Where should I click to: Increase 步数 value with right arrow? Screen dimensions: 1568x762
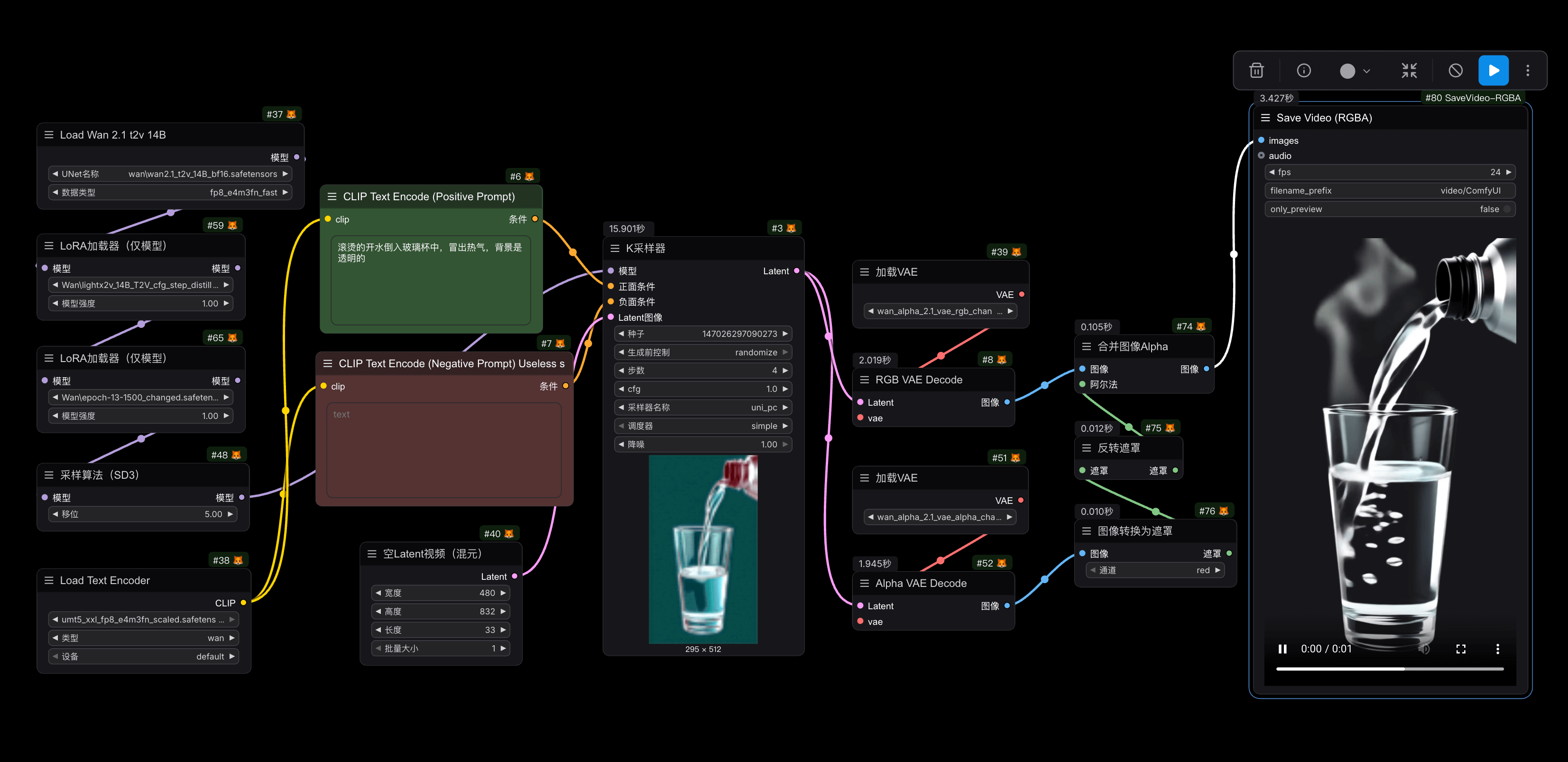pyautogui.click(x=785, y=371)
